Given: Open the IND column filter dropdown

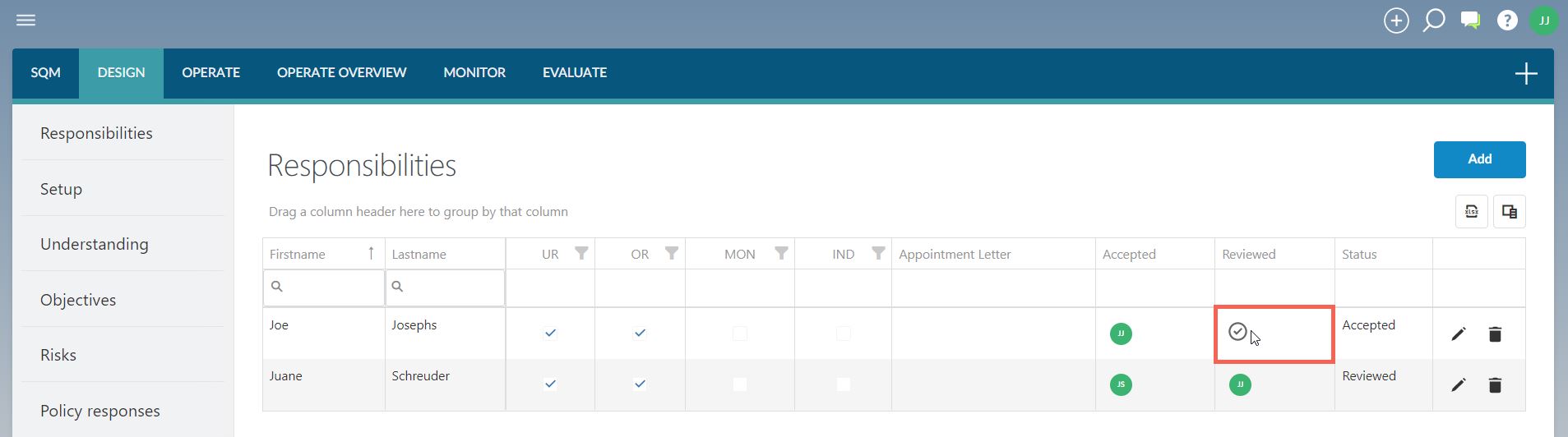Looking at the screenshot, I should (x=878, y=254).
